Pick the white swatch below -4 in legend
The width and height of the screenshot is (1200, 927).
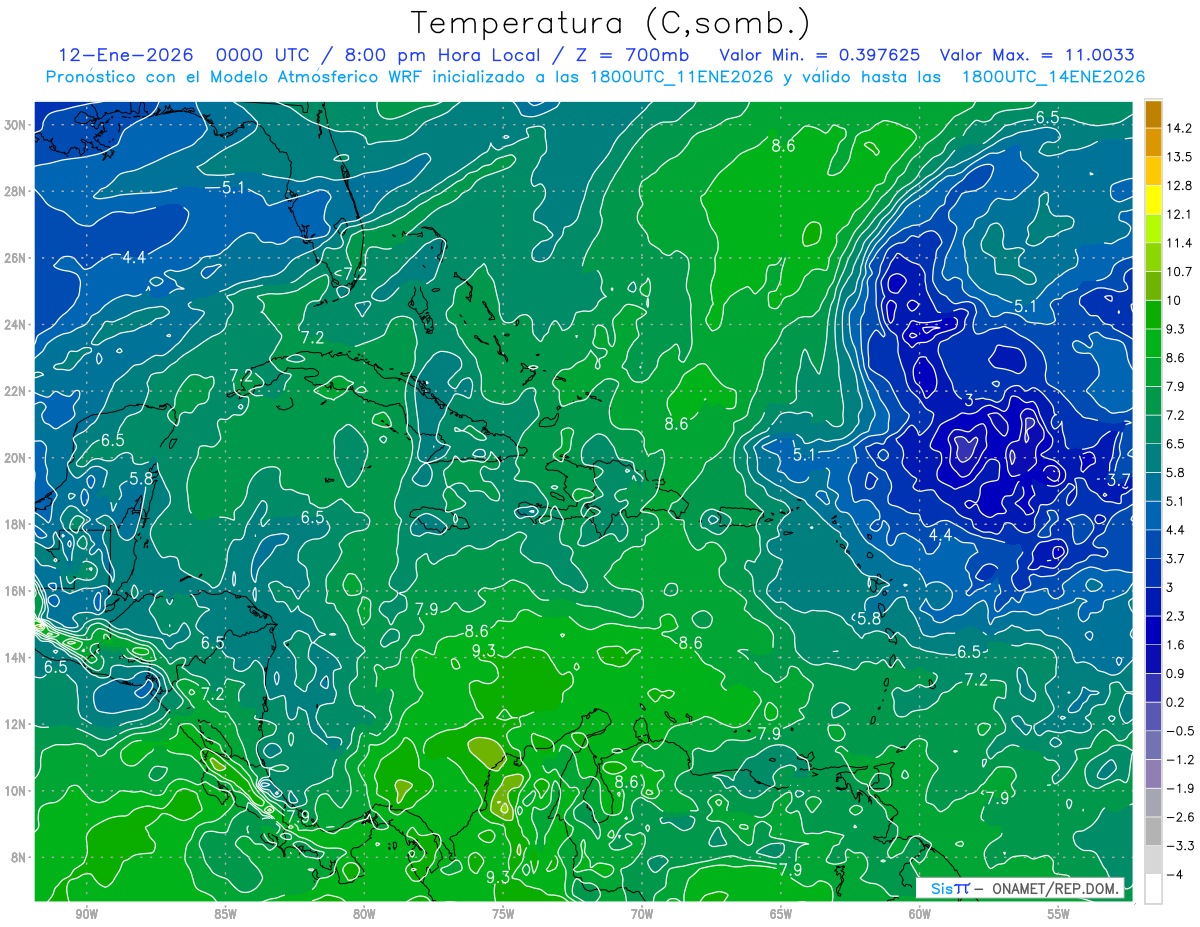1153,888
